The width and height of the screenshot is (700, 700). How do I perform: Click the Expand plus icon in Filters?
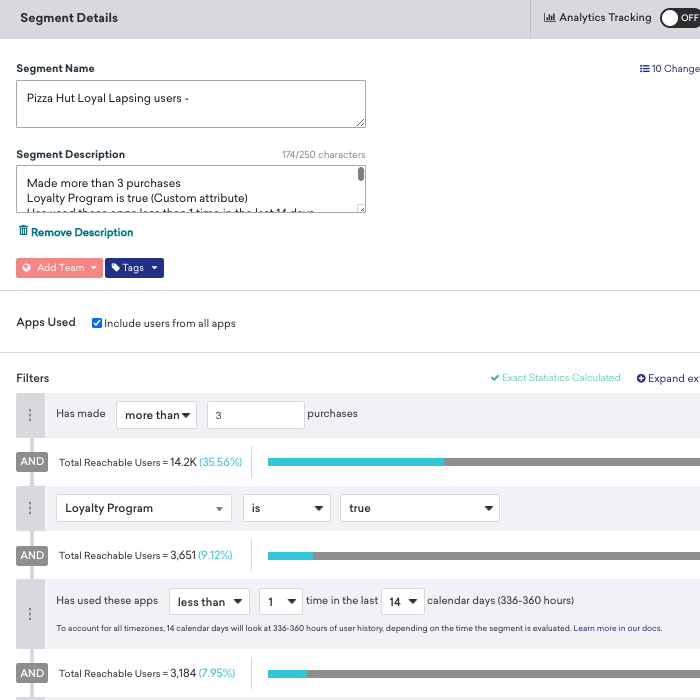642,378
